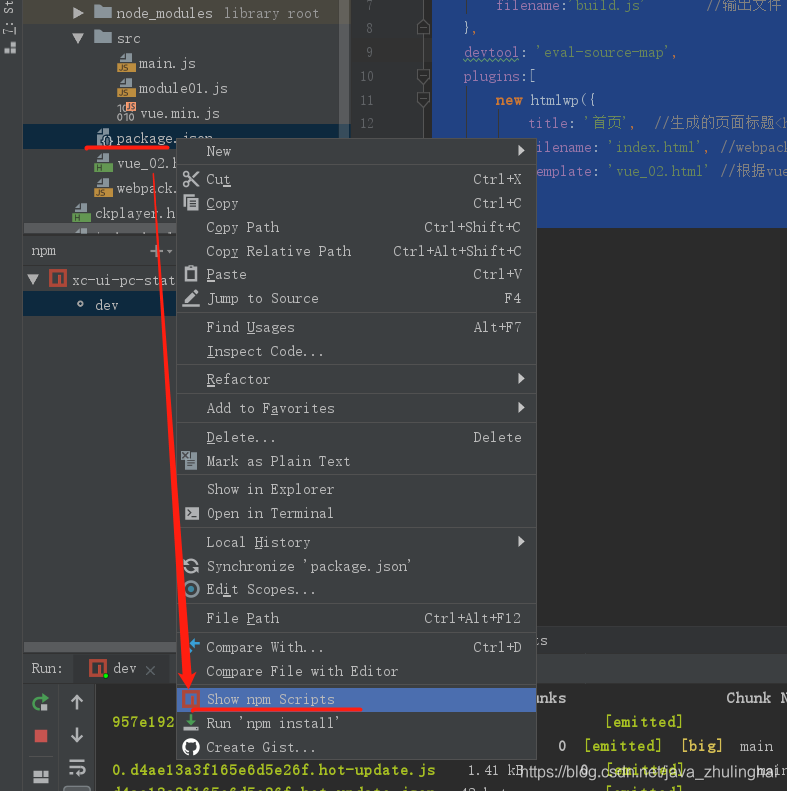Click the Structure tool window icon on the left edge
This screenshot has height=791, width=787.
10,47
